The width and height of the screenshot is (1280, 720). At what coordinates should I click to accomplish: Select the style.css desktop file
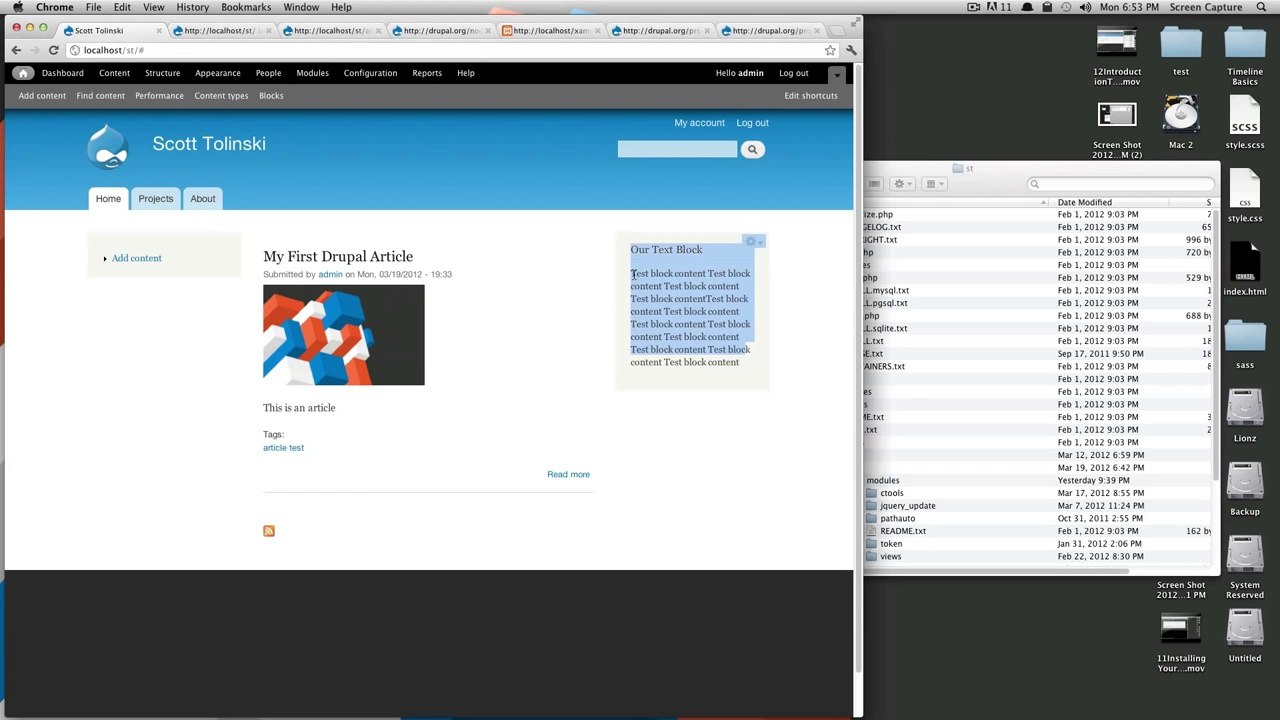(x=1245, y=196)
